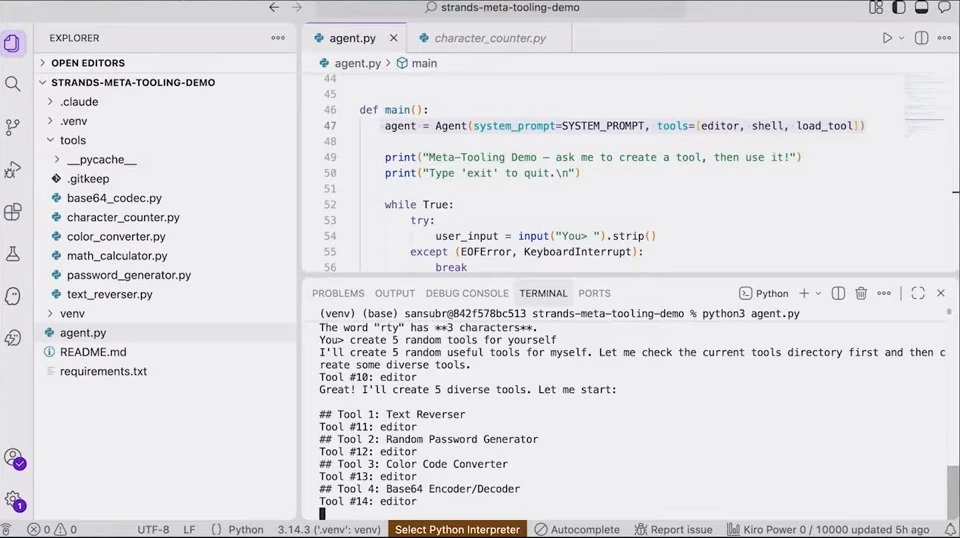Toggle Autocomplete in the status bar
This screenshot has height=538, width=960.
[x=577, y=529]
